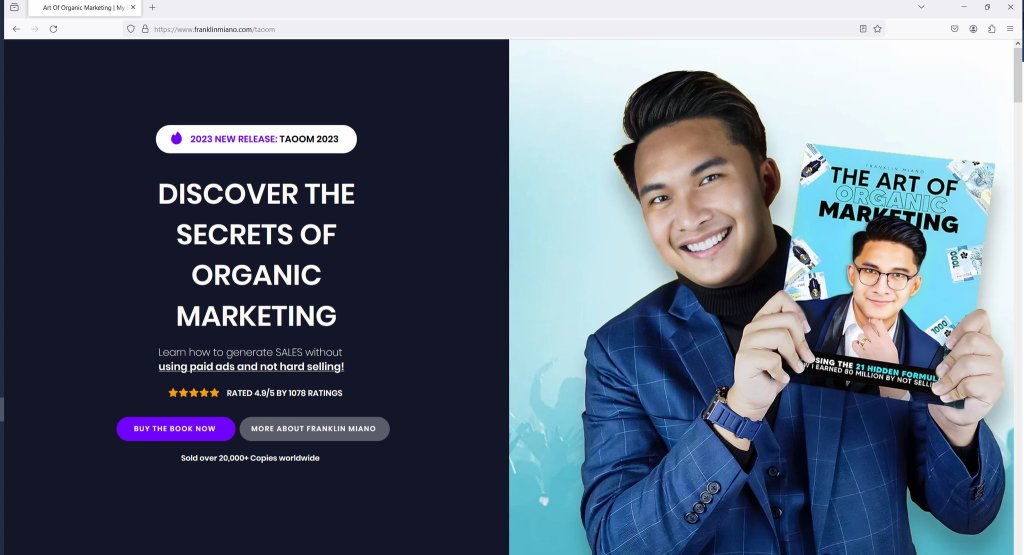This screenshot has width=1024, height=555.
Task: Bookmark this page with star icon
Action: point(878,29)
